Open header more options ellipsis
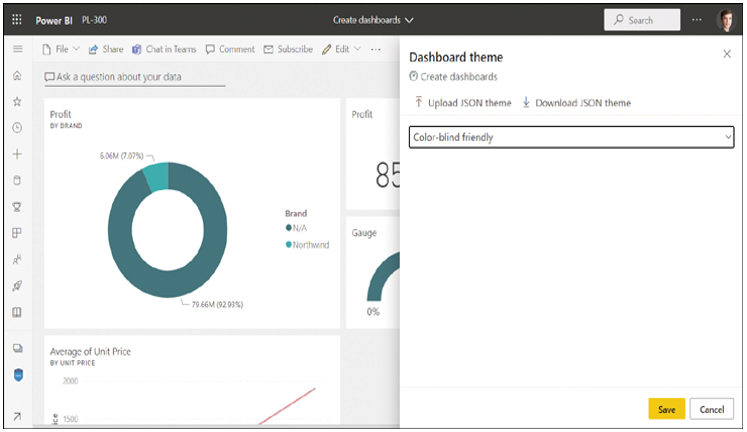Screen dimensions: 747x432 697,20
